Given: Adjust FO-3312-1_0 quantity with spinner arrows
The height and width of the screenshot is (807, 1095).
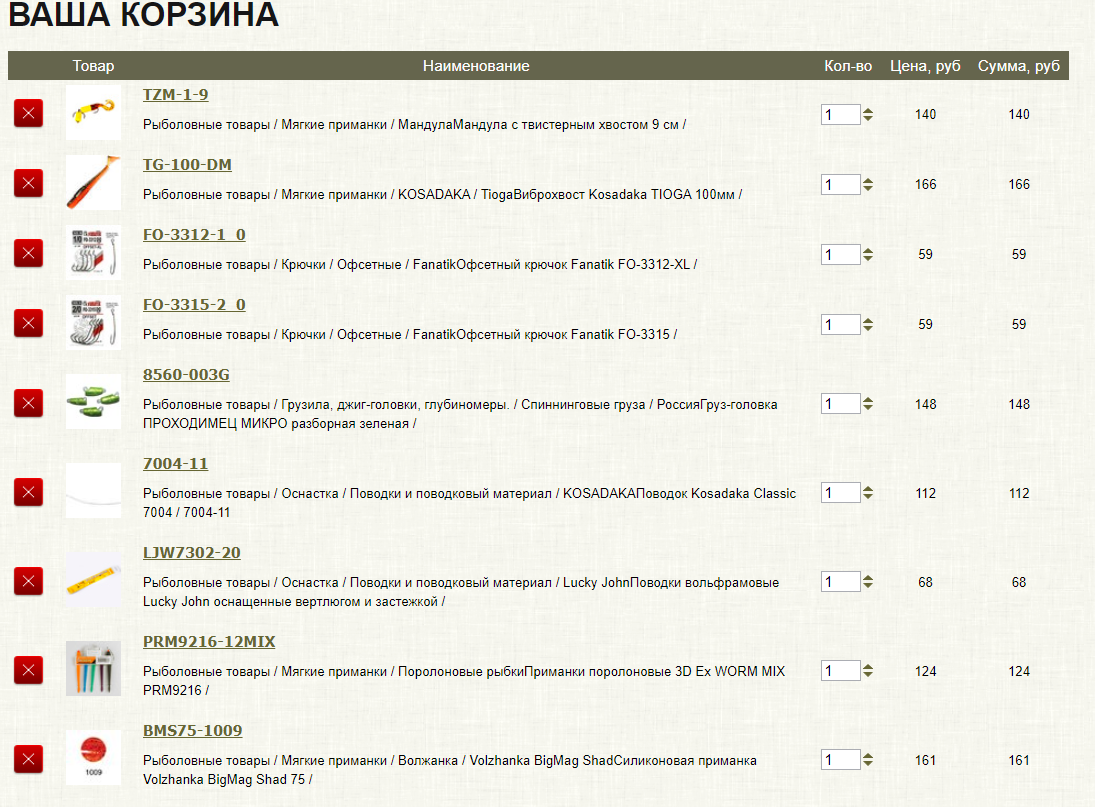Looking at the screenshot, I should point(867,254).
